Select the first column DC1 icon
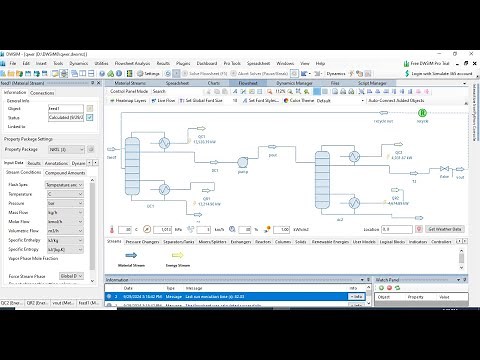Viewport: 480px width, 360px height. point(132,166)
